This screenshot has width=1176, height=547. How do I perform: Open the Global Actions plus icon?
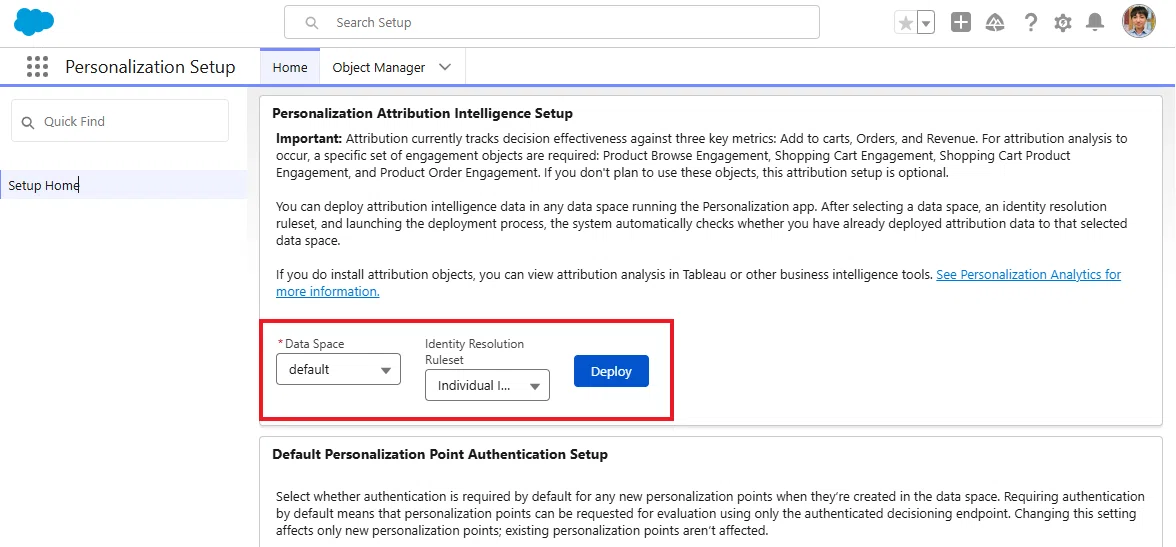(x=961, y=23)
